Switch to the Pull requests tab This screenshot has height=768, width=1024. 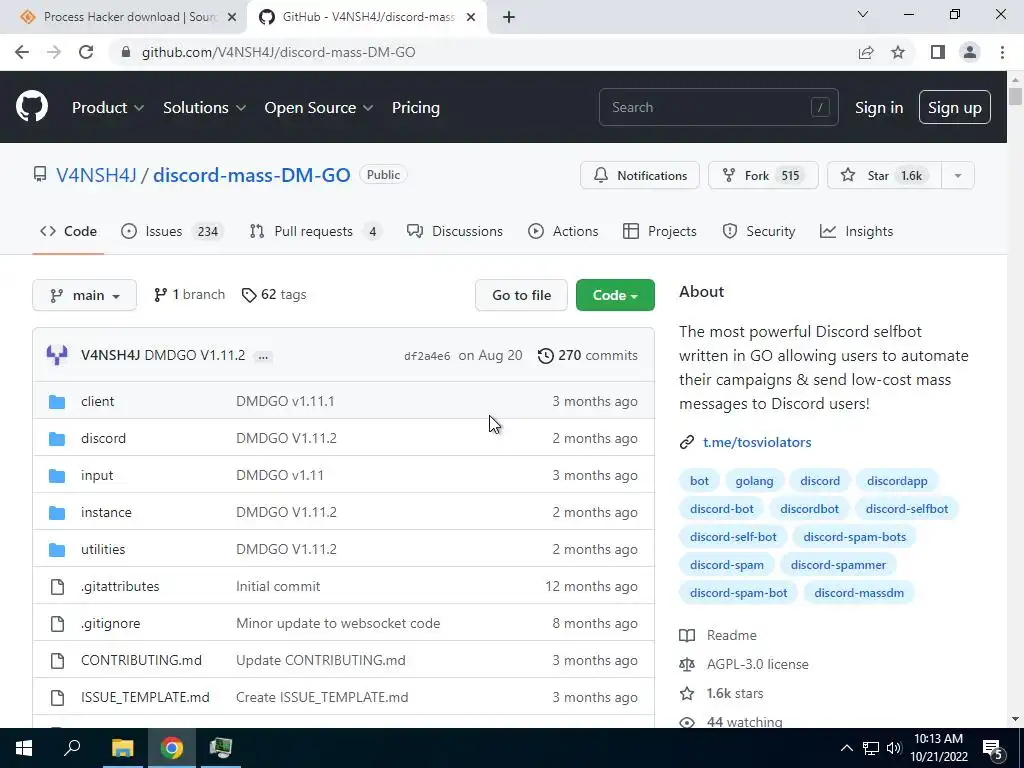[315, 231]
